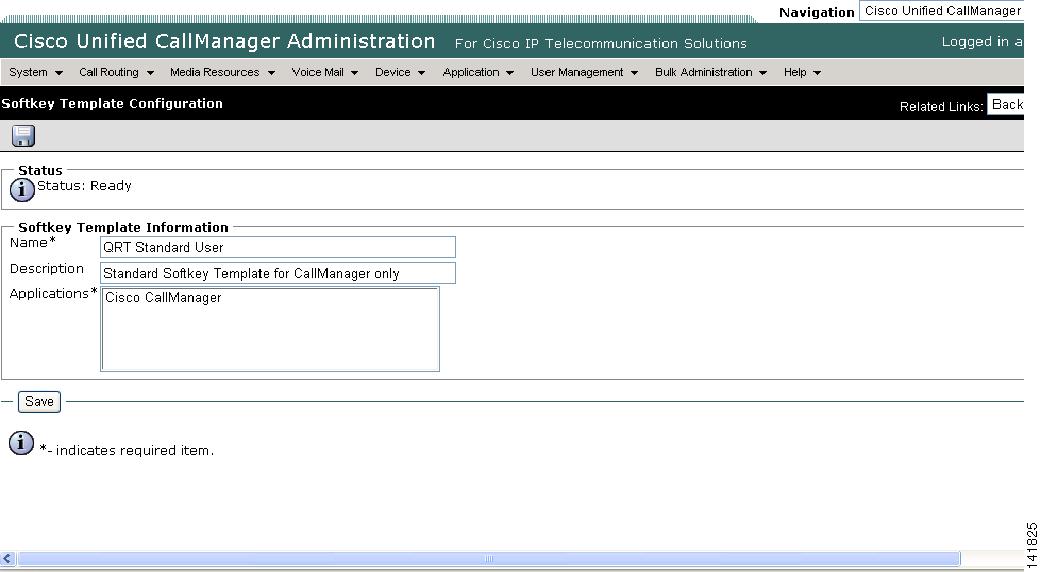Open the Help menu
The width and height of the screenshot is (1042, 572).
(802, 72)
